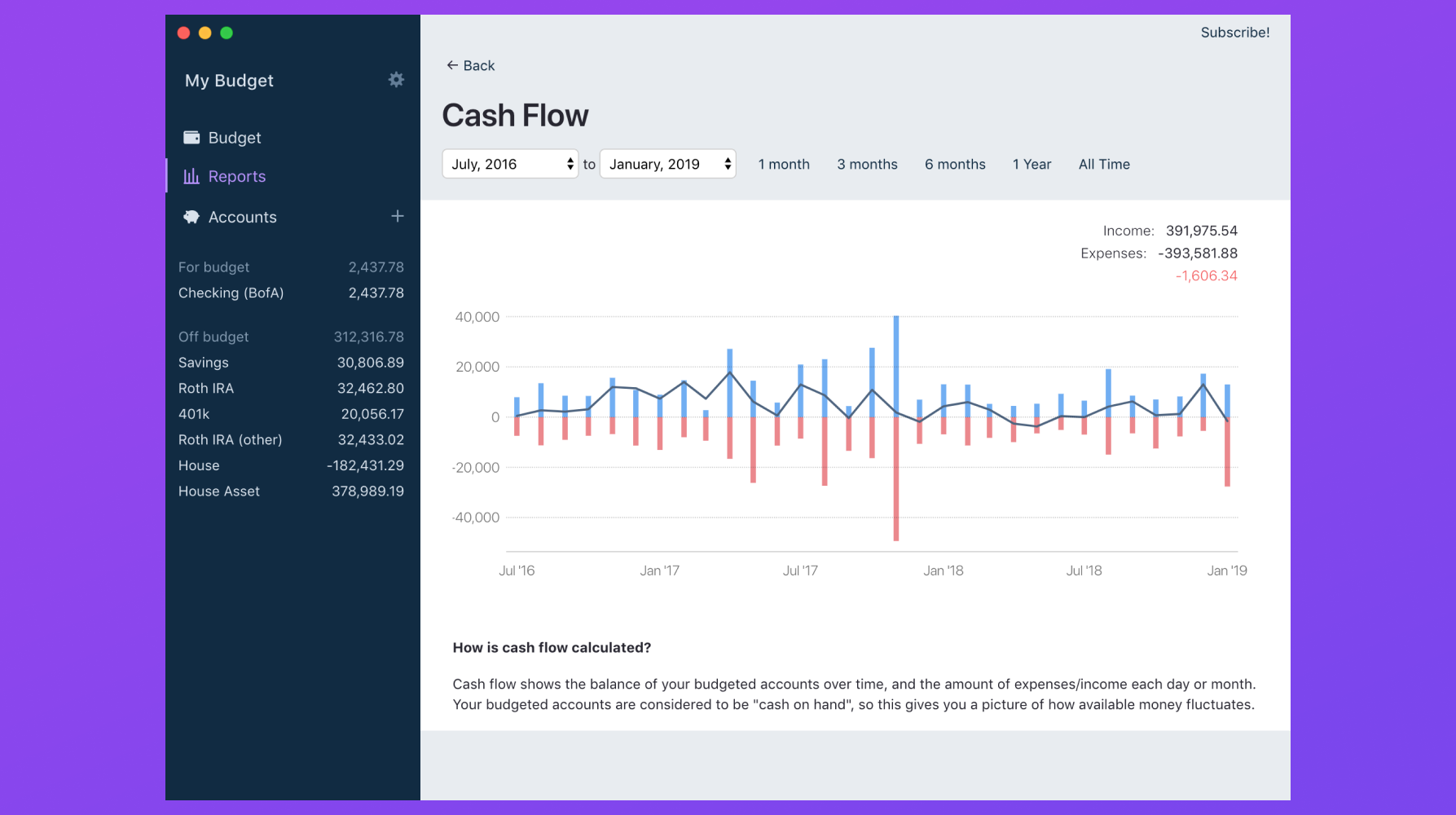Select the 1 month range
1456x815 pixels.
(784, 164)
